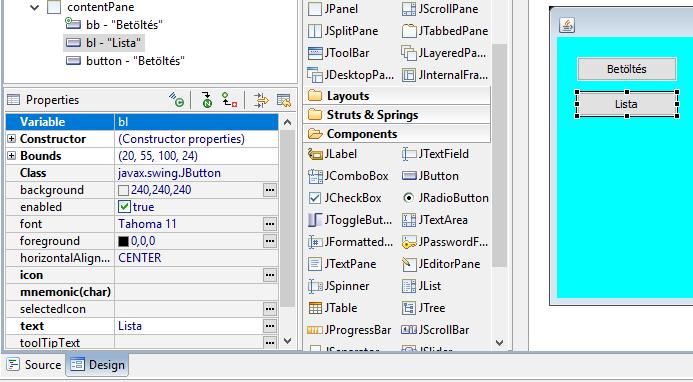Open the selectedIcon ellipsis button
The image size is (693, 382).
point(270,309)
